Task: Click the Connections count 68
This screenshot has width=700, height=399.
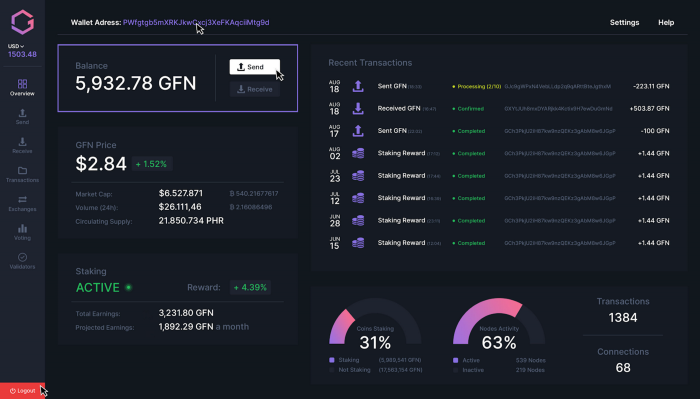Action: point(623,368)
